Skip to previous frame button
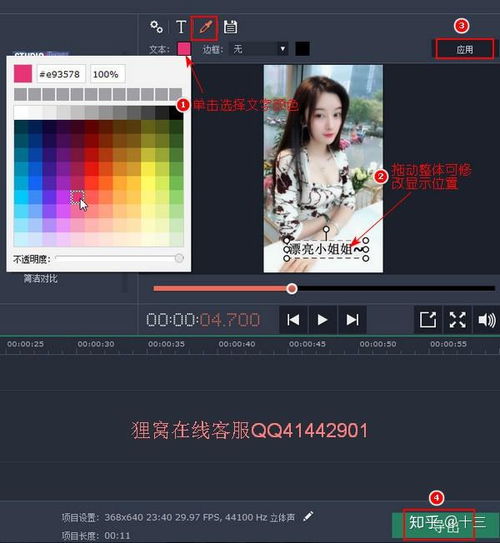The height and width of the screenshot is (543, 500). tap(293, 320)
